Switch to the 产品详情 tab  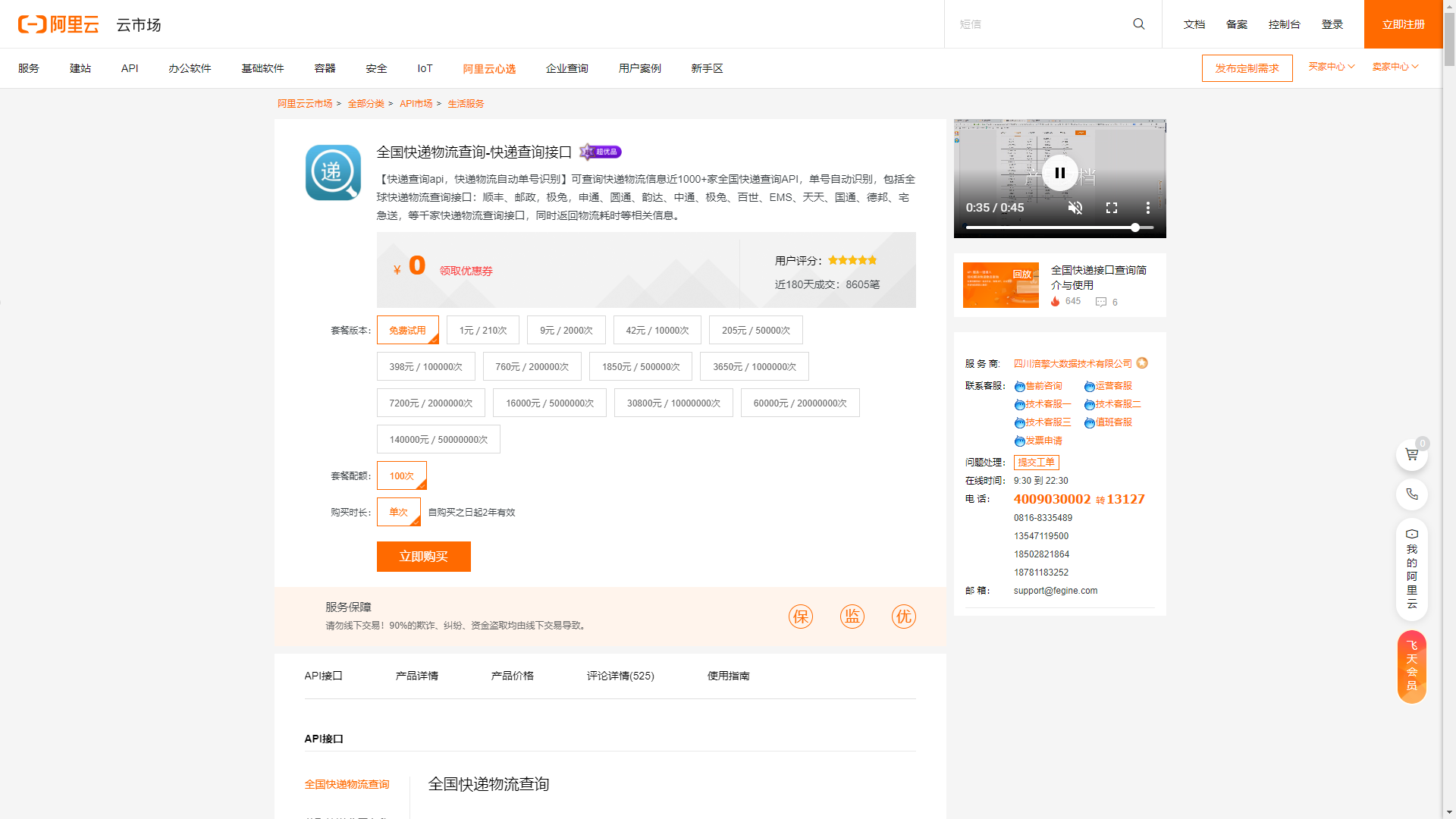tap(417, 676)
